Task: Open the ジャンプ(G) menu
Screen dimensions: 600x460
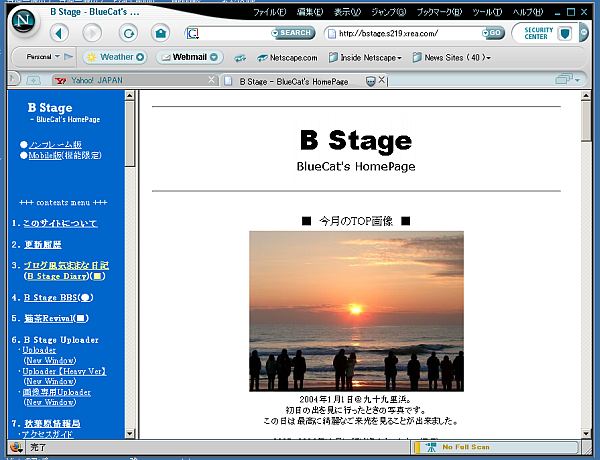Action: [x=388, y=12]
